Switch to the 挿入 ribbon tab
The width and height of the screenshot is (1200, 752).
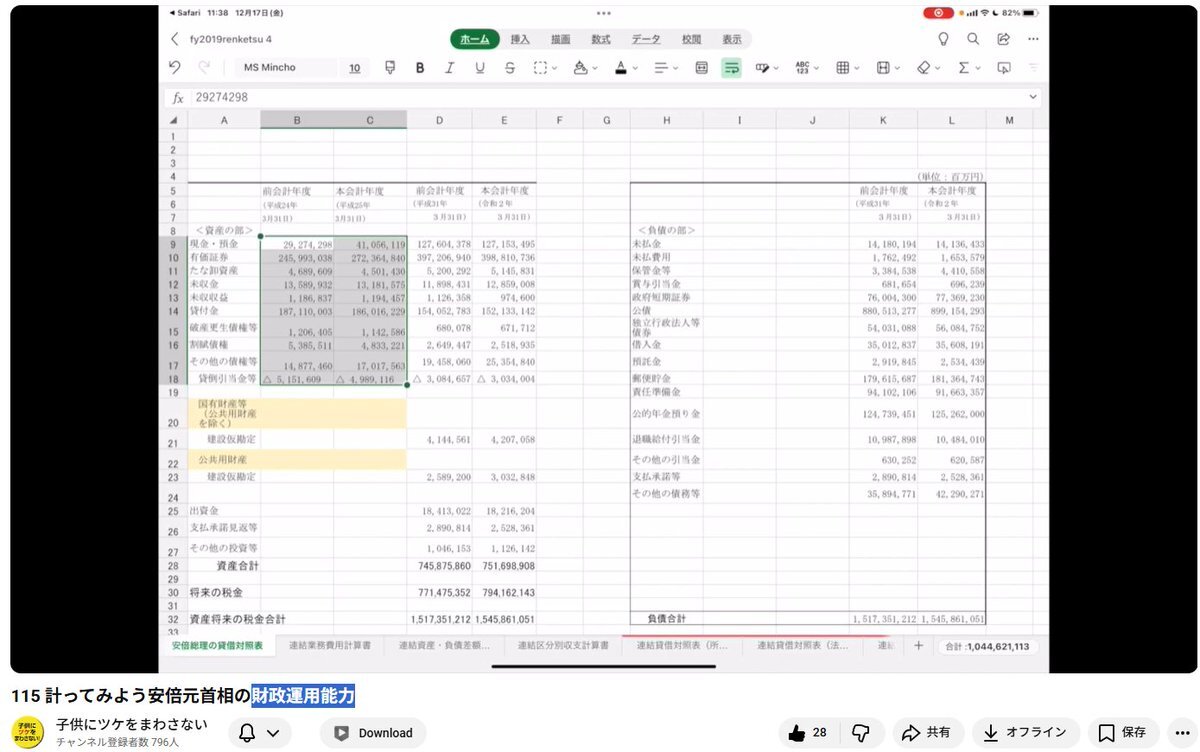pyautogui.click(x=520, y=39)
